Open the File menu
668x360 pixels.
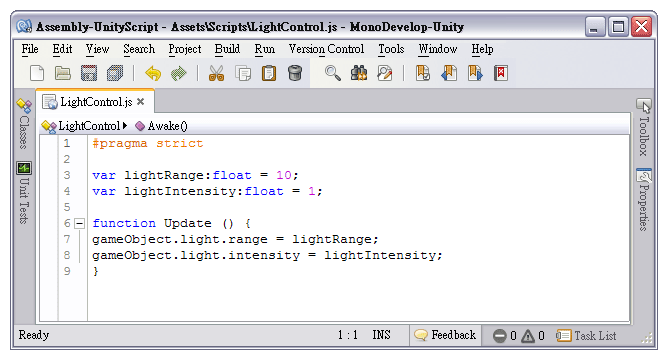pos(30,49)
